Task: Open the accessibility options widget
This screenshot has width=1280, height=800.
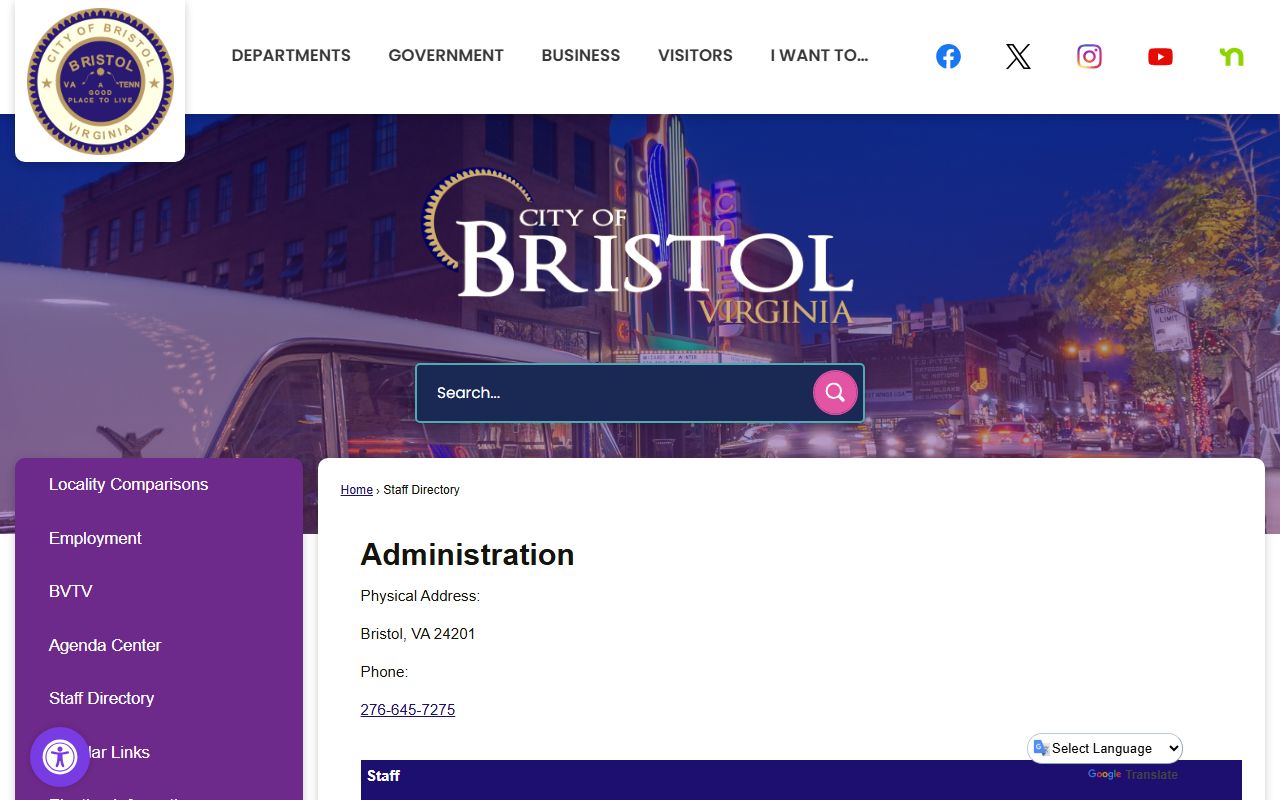Action: tap(60, 757)
